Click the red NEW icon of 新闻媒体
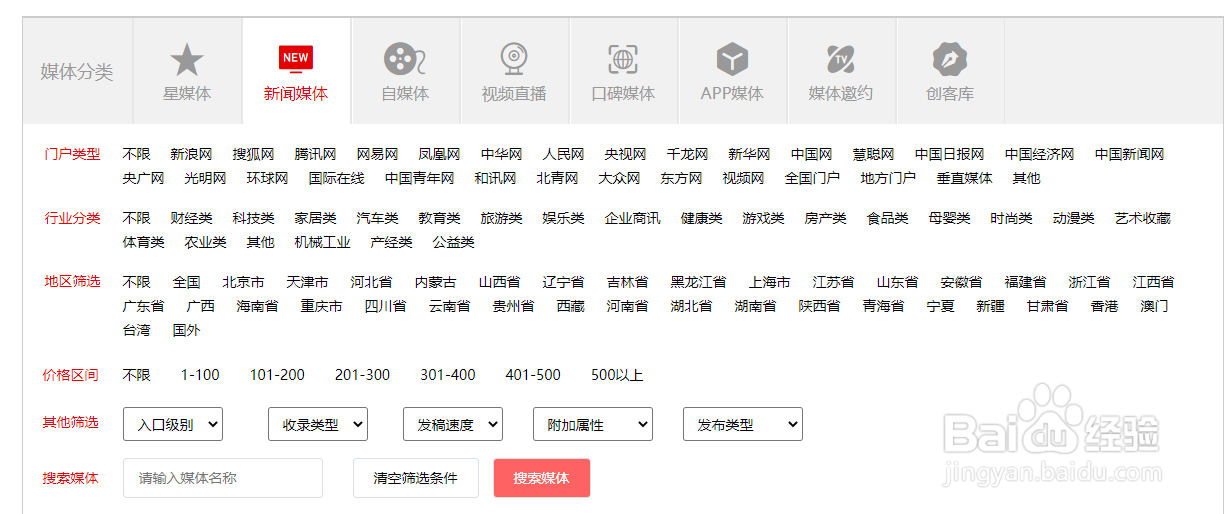This screenshot has height=514, width=1229. (296, 59)
